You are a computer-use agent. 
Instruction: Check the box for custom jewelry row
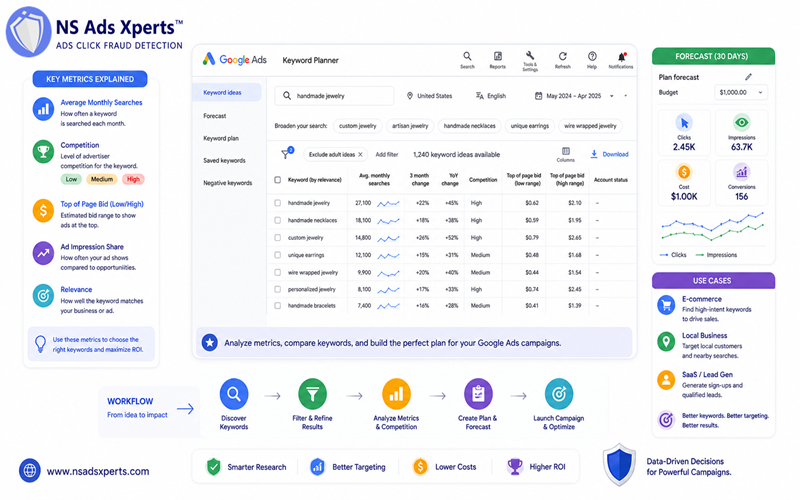(278, 238)
